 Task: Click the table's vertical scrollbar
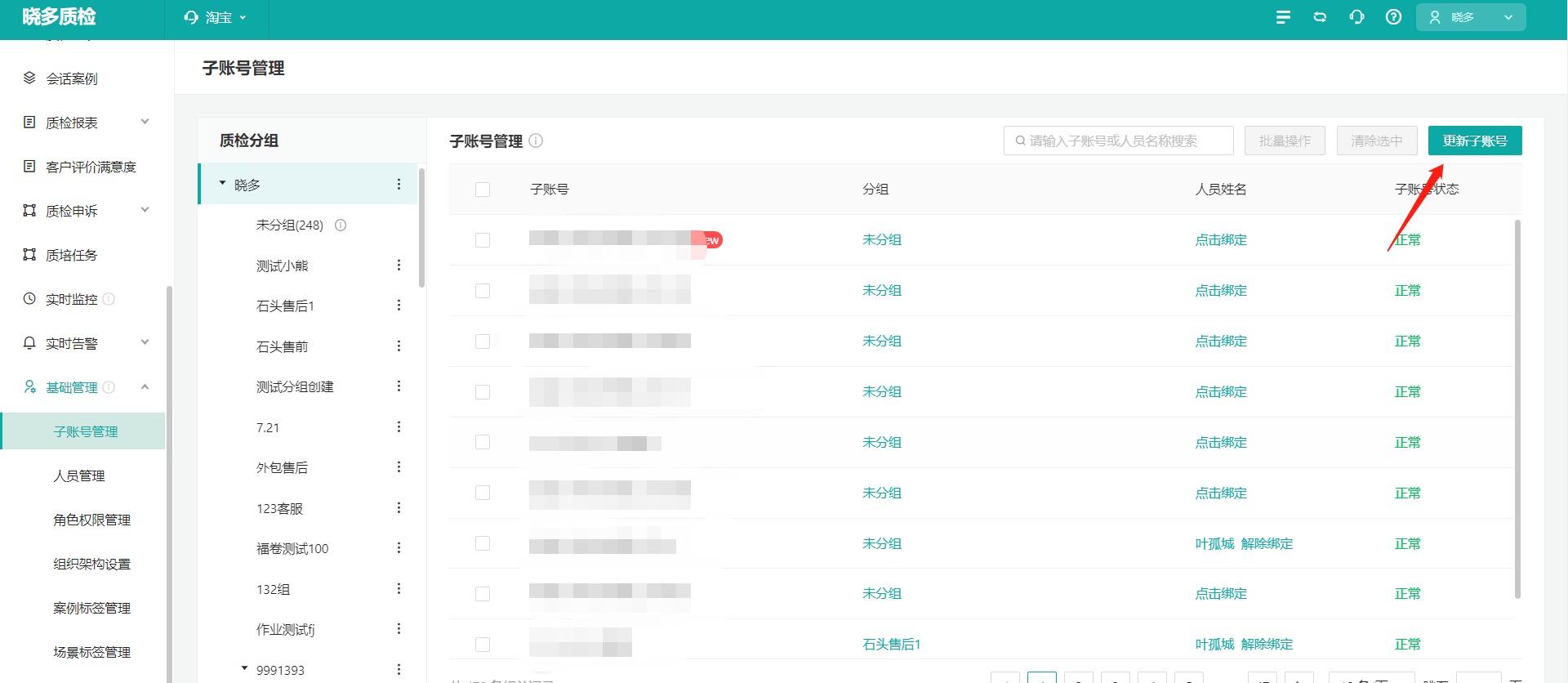coord(1517,408)
